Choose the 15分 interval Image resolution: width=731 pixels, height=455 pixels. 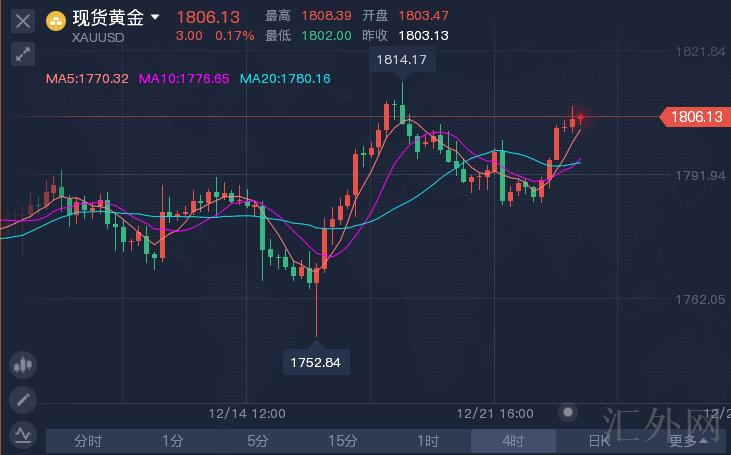(343, 441)
